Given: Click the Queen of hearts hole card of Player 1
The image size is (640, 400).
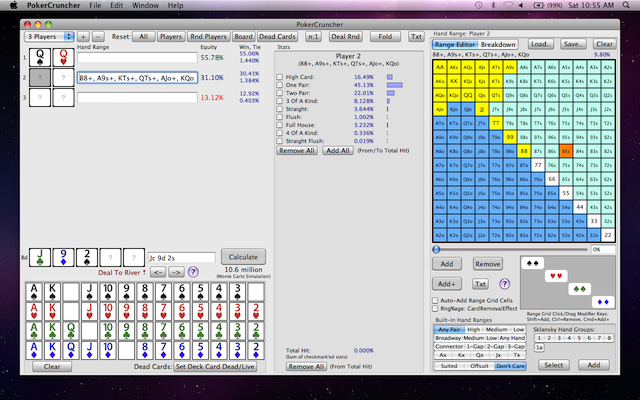Looking at the screenshot, I should pyautogui.click(x=63, y=58).
